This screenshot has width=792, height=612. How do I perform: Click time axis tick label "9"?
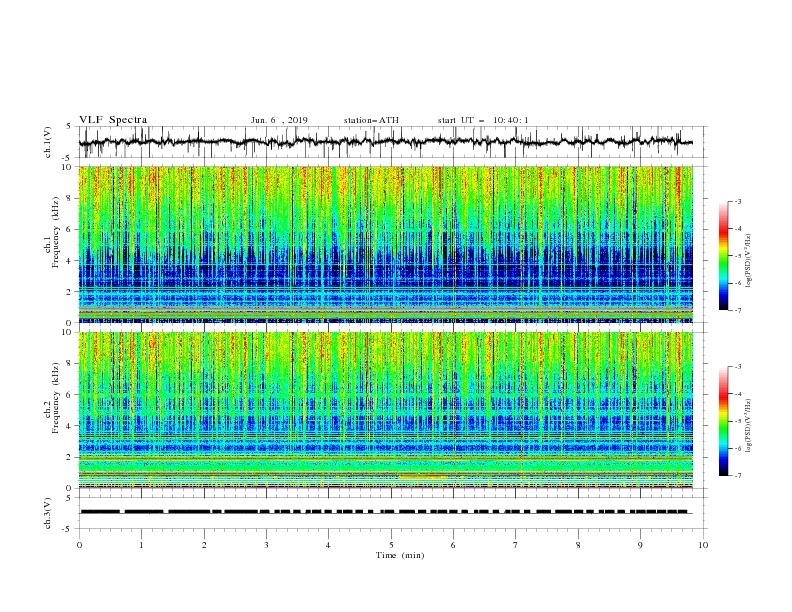(x=640, y=545)
